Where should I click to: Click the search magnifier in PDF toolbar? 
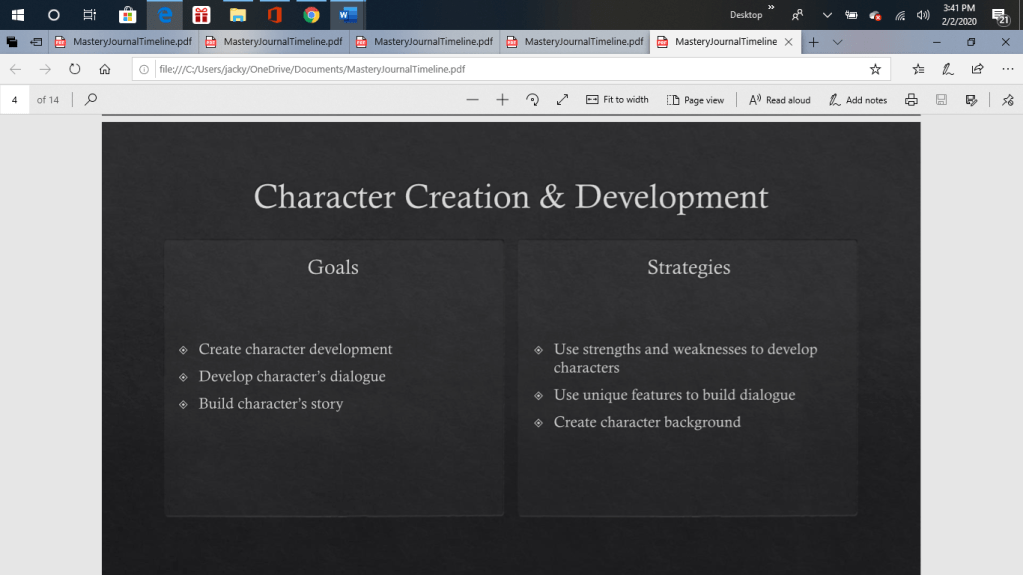tap(91, 99)
